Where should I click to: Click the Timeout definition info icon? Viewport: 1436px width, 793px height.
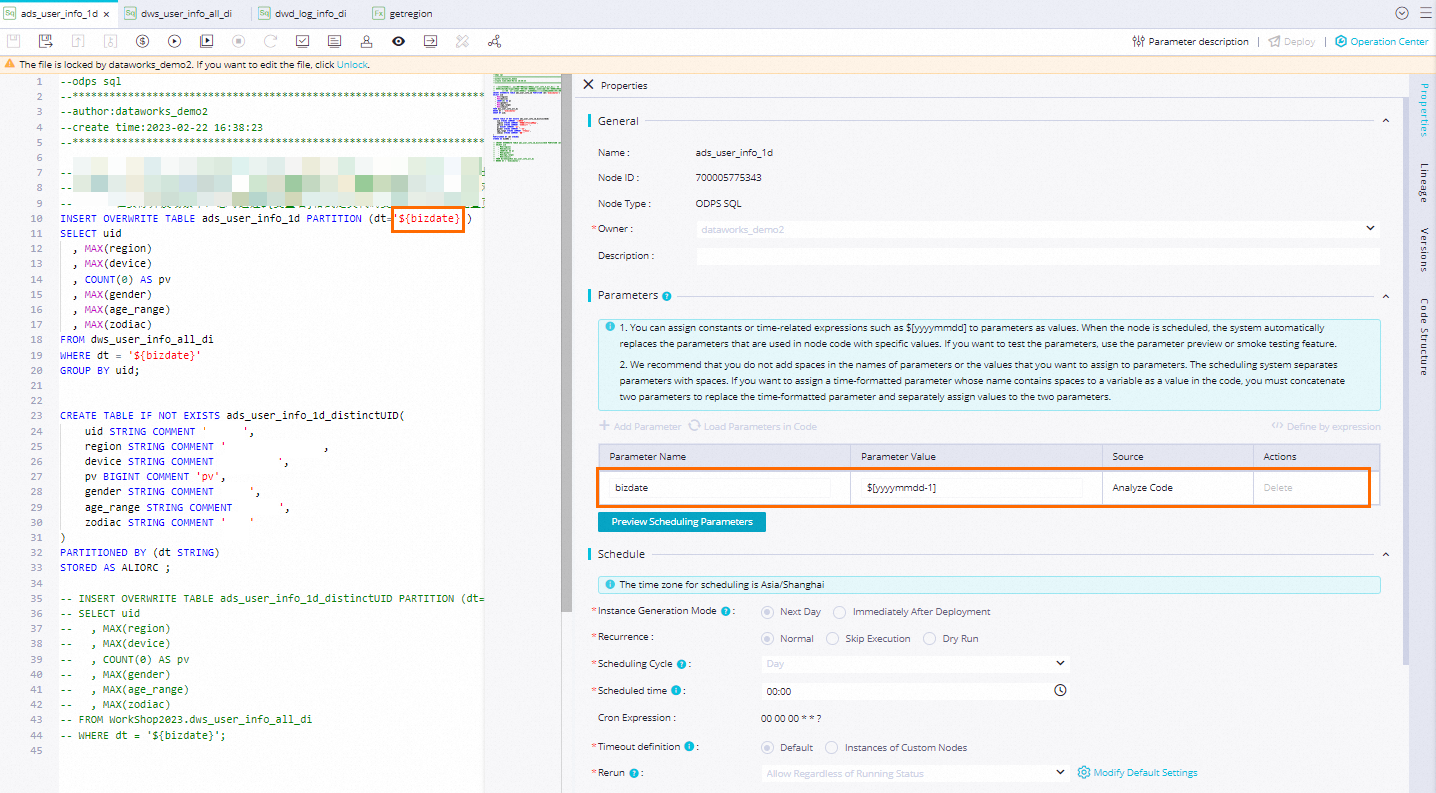coord(690,747)
